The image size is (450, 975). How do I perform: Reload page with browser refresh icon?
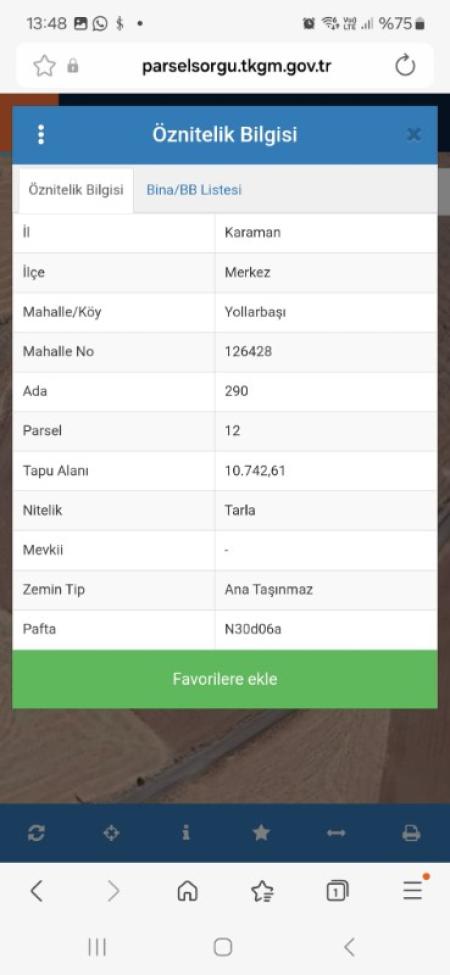point(405,65)
